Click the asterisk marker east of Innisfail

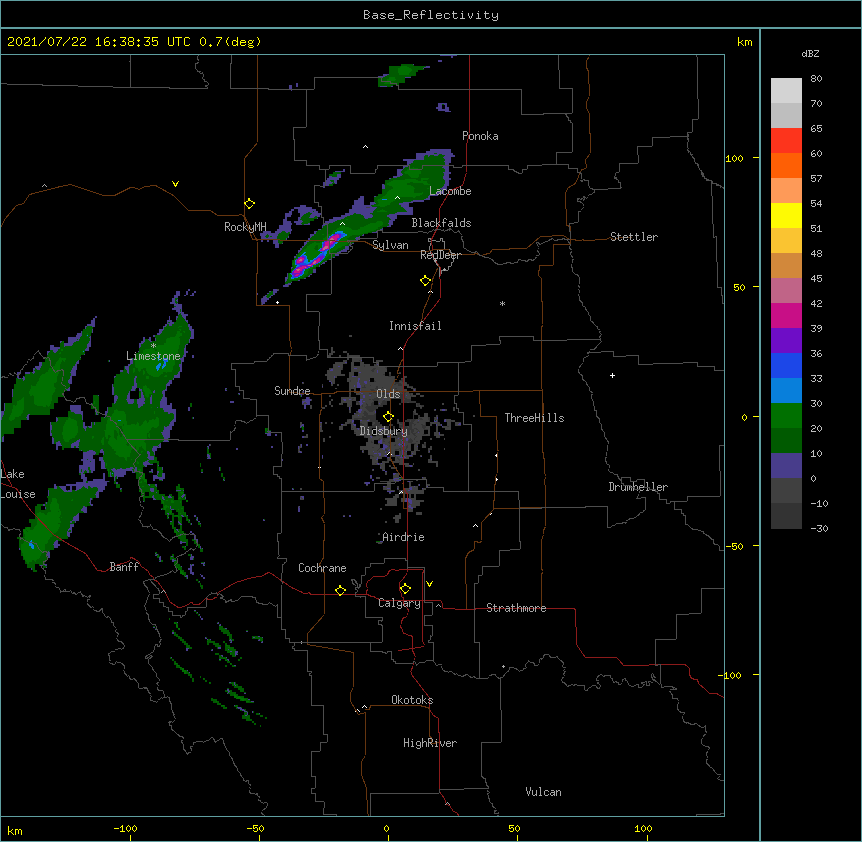(x=502, y=303)
